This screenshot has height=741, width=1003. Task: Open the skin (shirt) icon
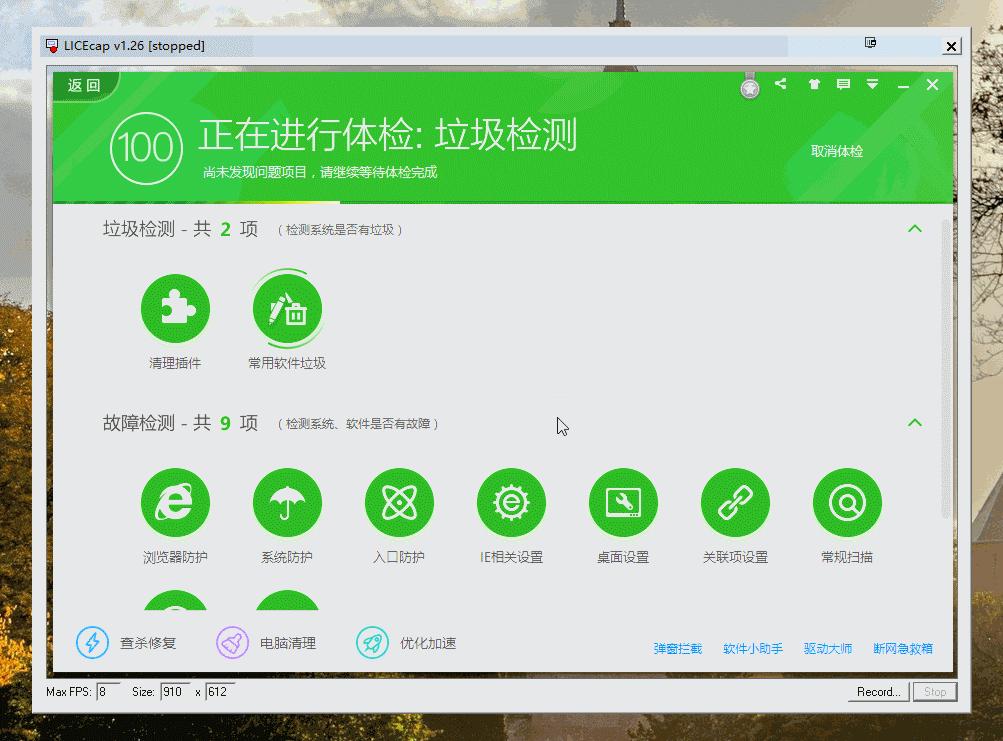[x=814, y=84]
